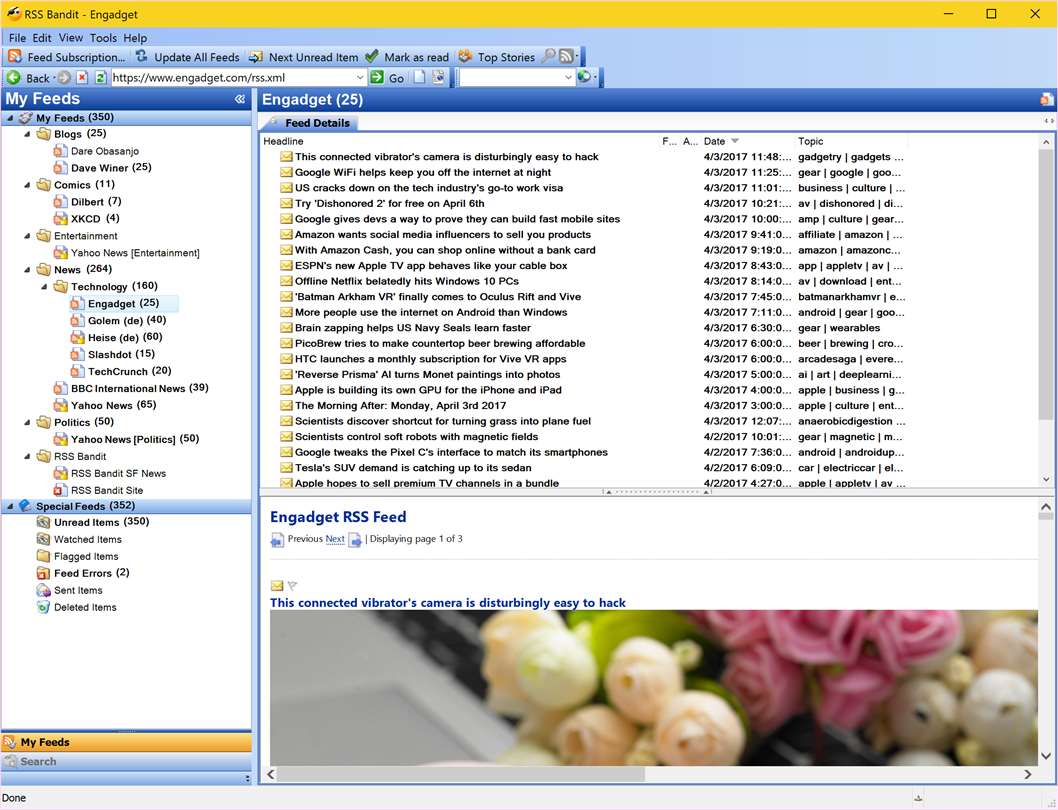1058x810 pixels.
Task: Select the Feed Details tab
Action: 310,123
